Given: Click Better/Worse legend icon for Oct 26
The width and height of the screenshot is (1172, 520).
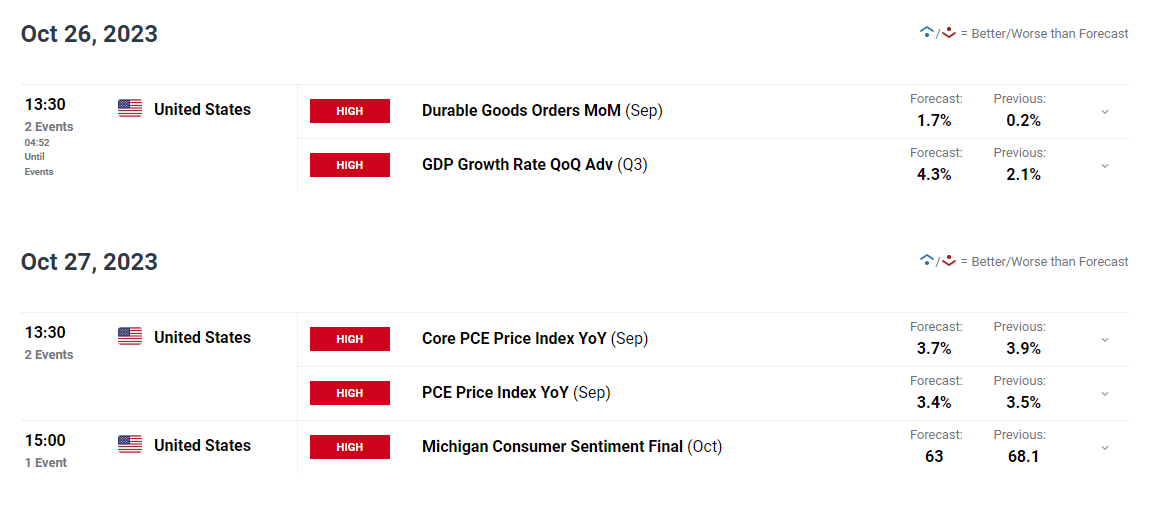Looking at the screenshot, I should tap(938, 33).
